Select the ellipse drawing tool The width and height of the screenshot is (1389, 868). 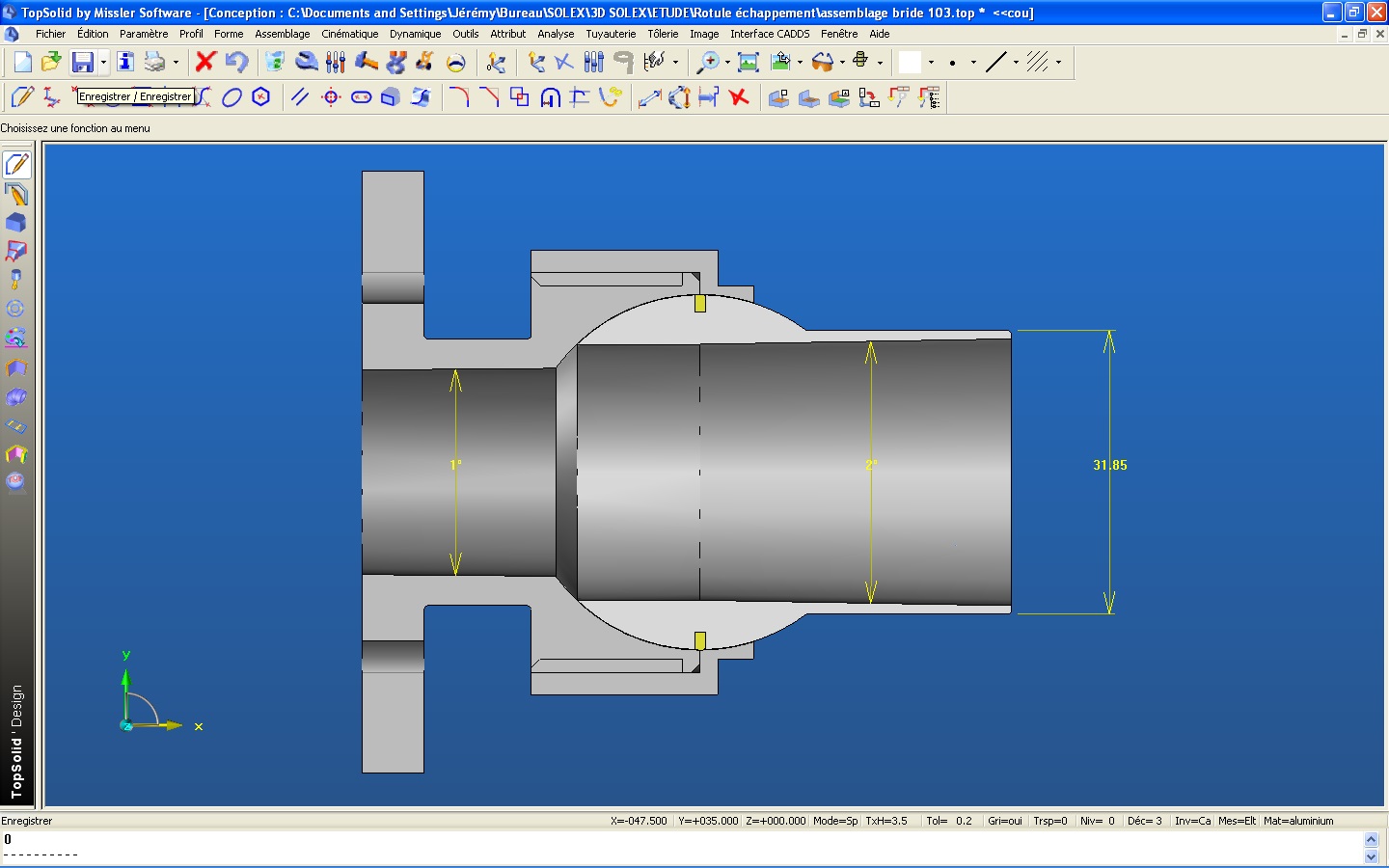pos(231,97)
